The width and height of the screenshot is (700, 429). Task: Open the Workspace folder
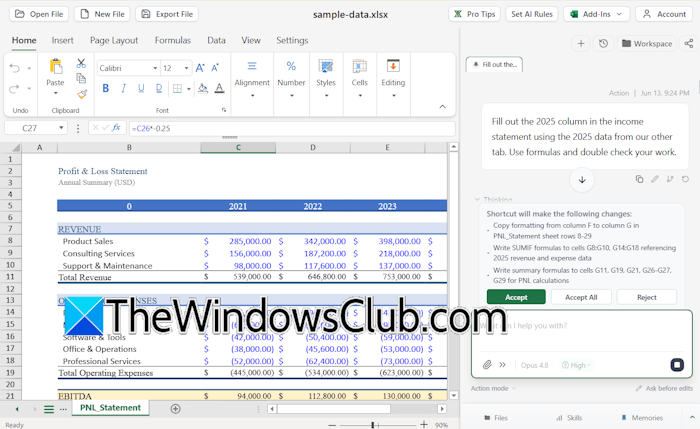647,43
